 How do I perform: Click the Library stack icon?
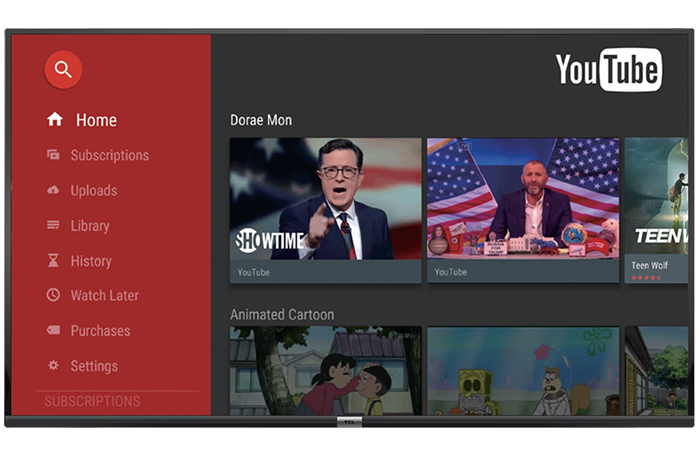pos(54,226)
